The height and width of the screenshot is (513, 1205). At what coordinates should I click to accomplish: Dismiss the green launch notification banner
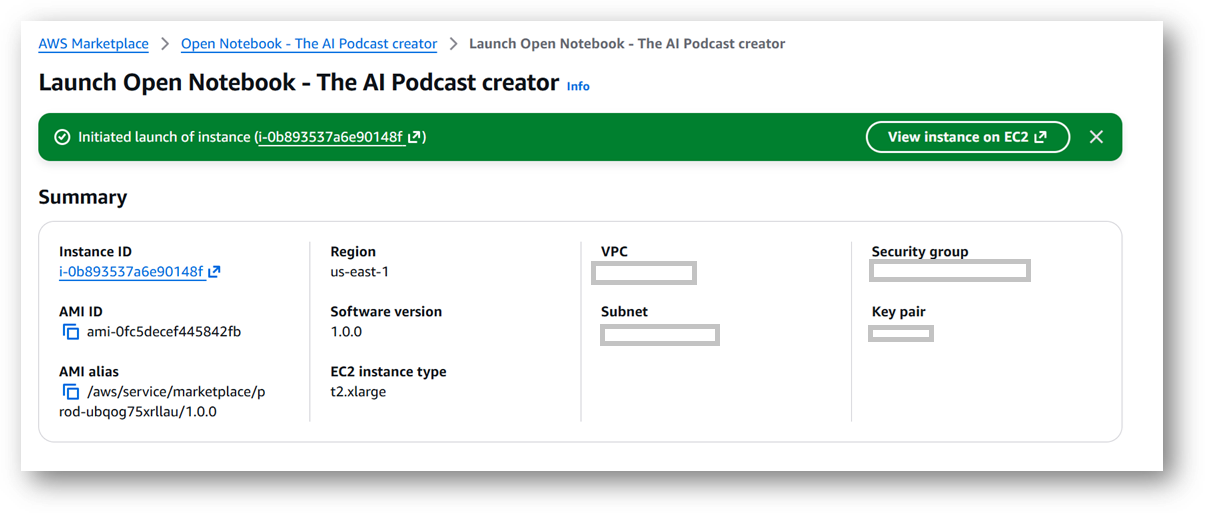1096,137
